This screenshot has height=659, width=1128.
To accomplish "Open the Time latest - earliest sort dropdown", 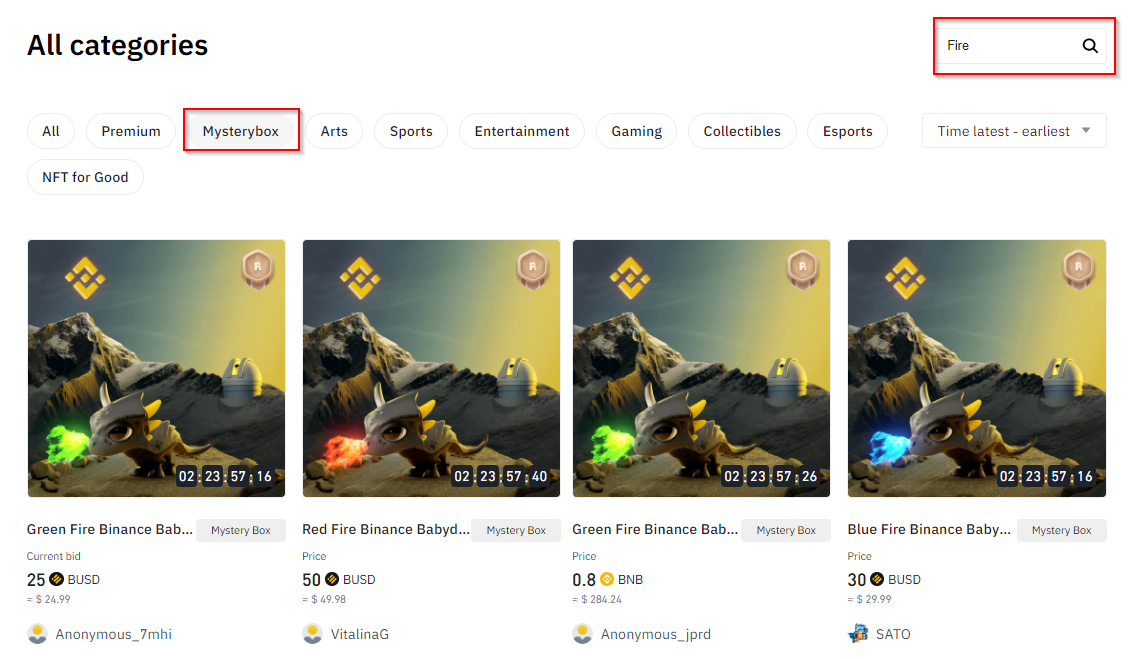I will tap(1014, 131).
